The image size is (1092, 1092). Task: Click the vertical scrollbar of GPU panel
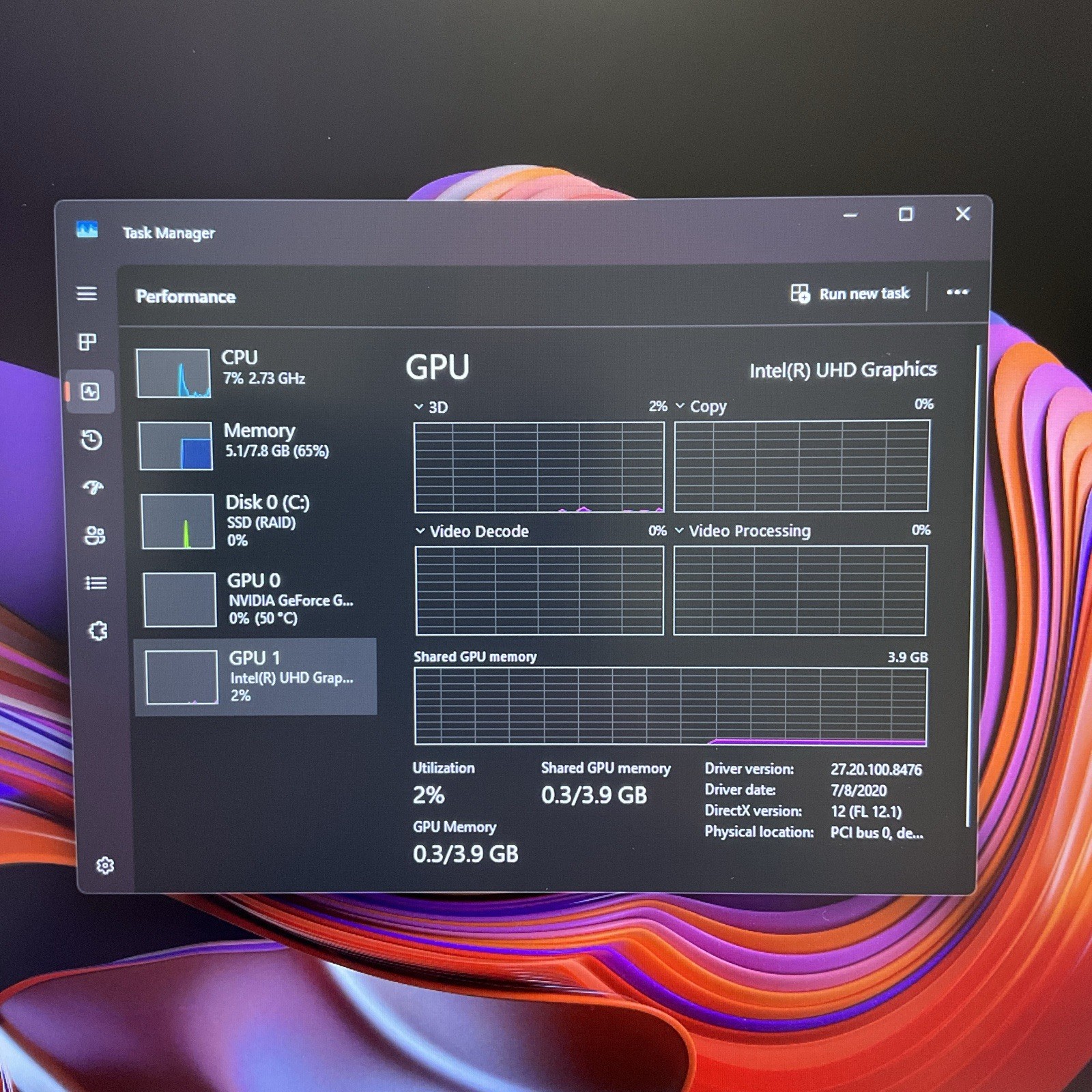pyautogui.click(x=973, y=586)
